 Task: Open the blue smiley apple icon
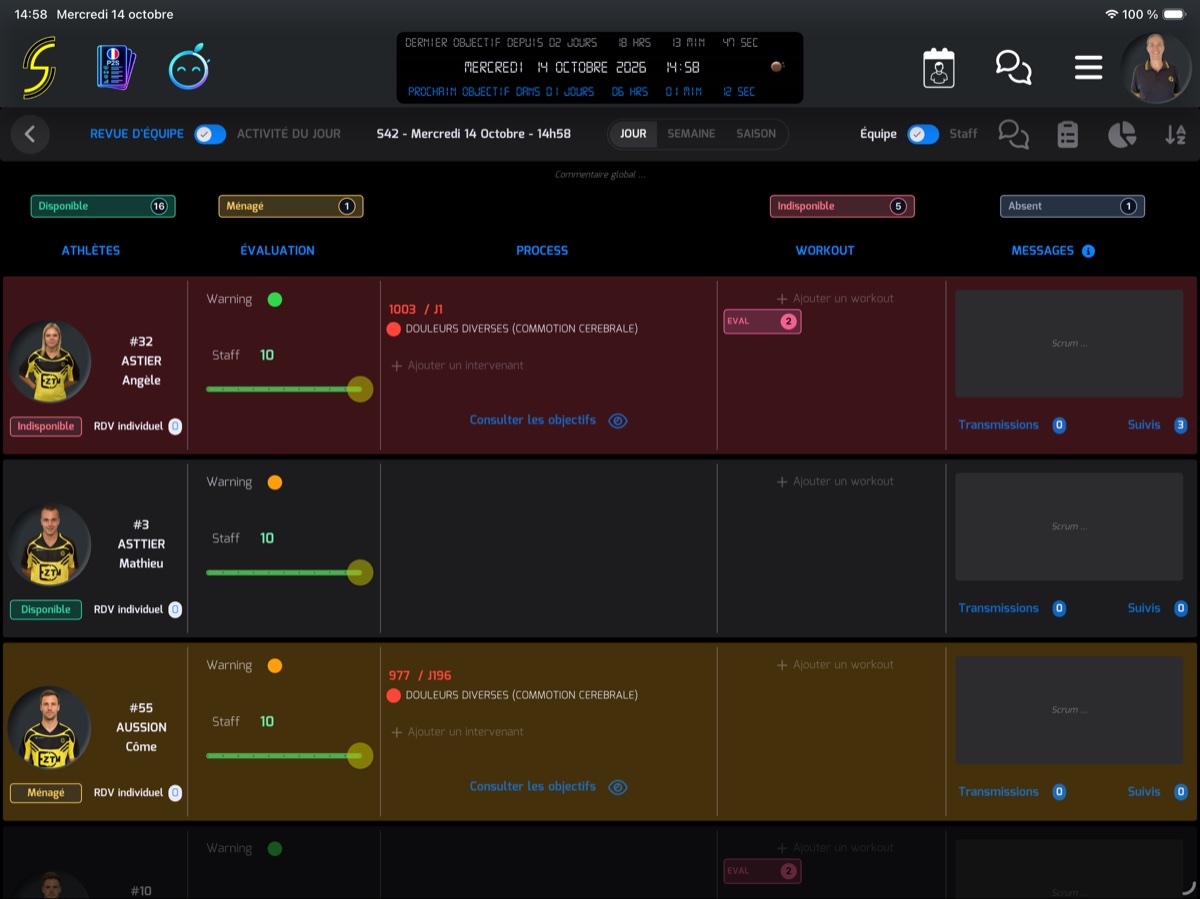click(188, 68)
